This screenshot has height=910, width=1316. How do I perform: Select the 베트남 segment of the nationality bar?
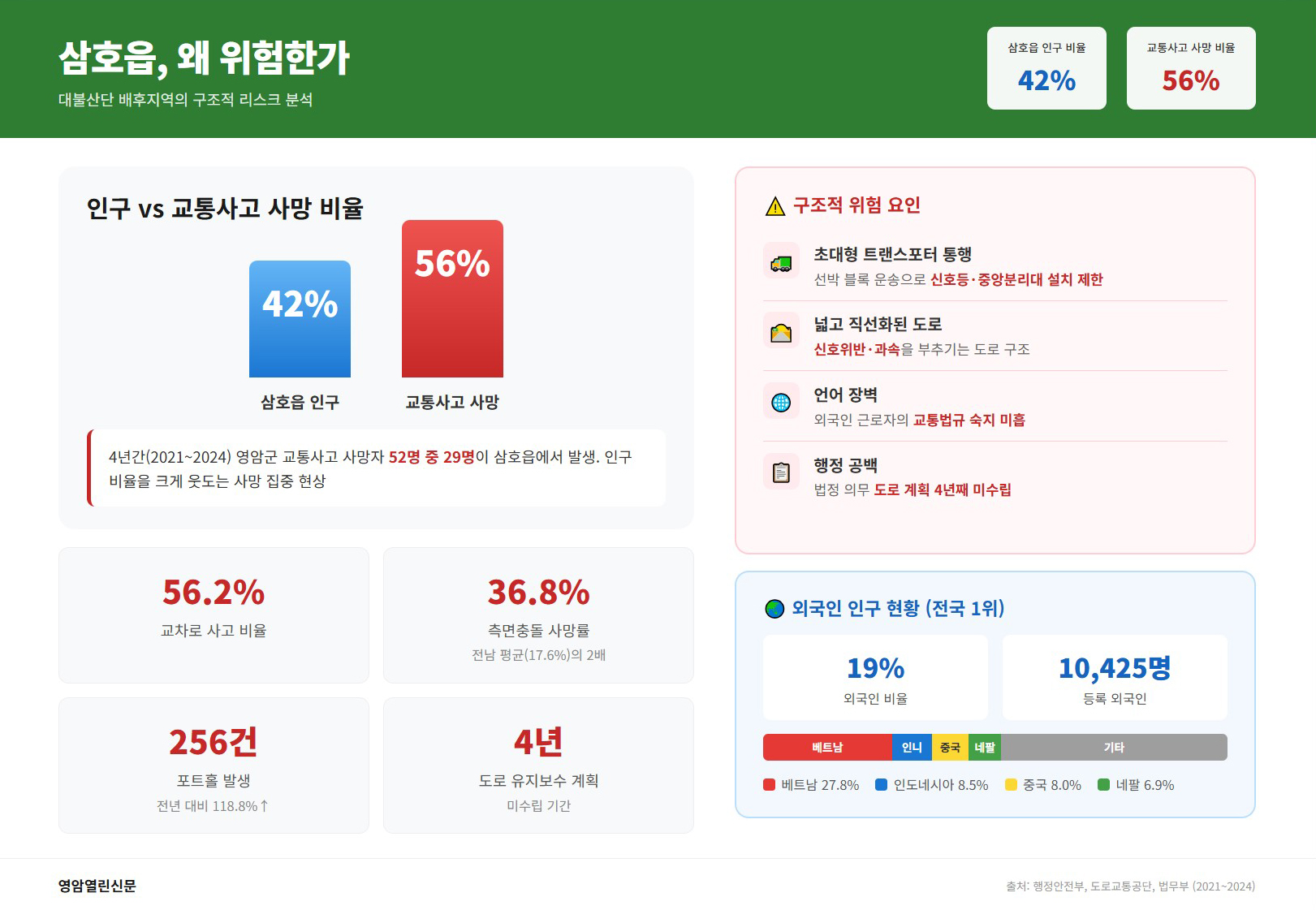(827, 748)
